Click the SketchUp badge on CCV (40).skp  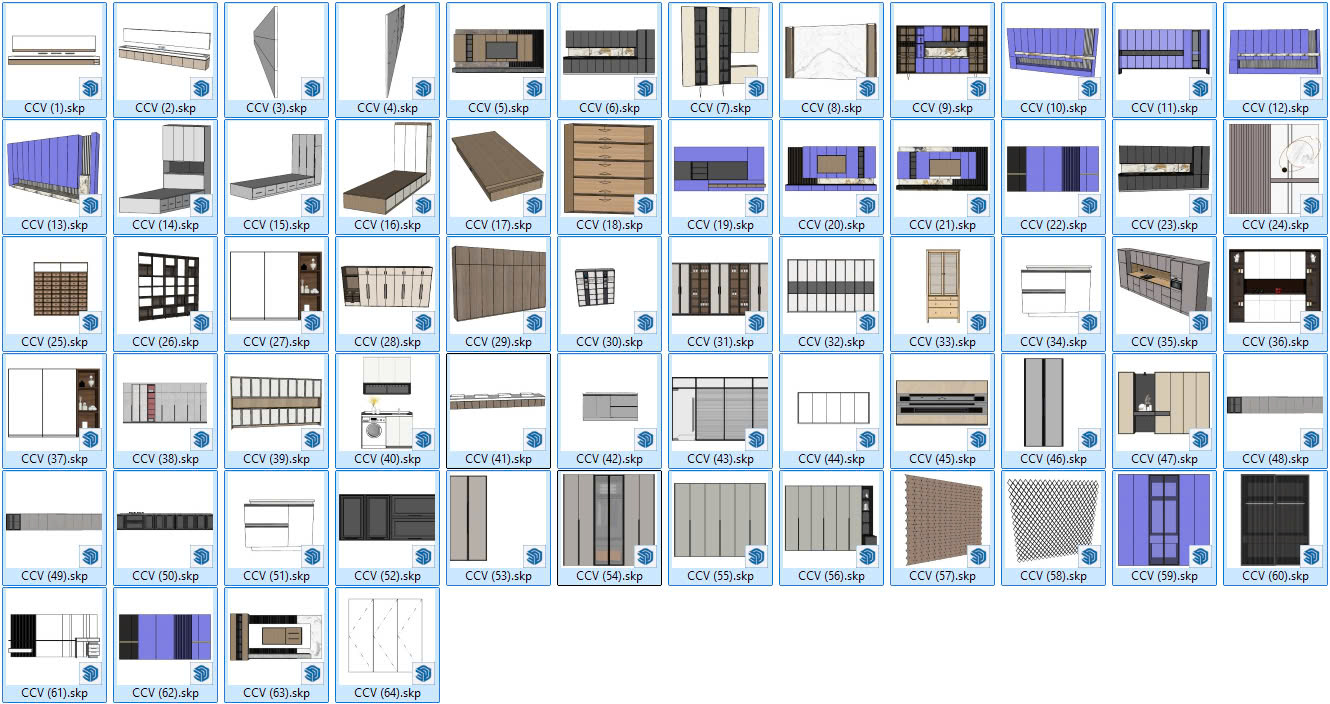tap(423, 438)
